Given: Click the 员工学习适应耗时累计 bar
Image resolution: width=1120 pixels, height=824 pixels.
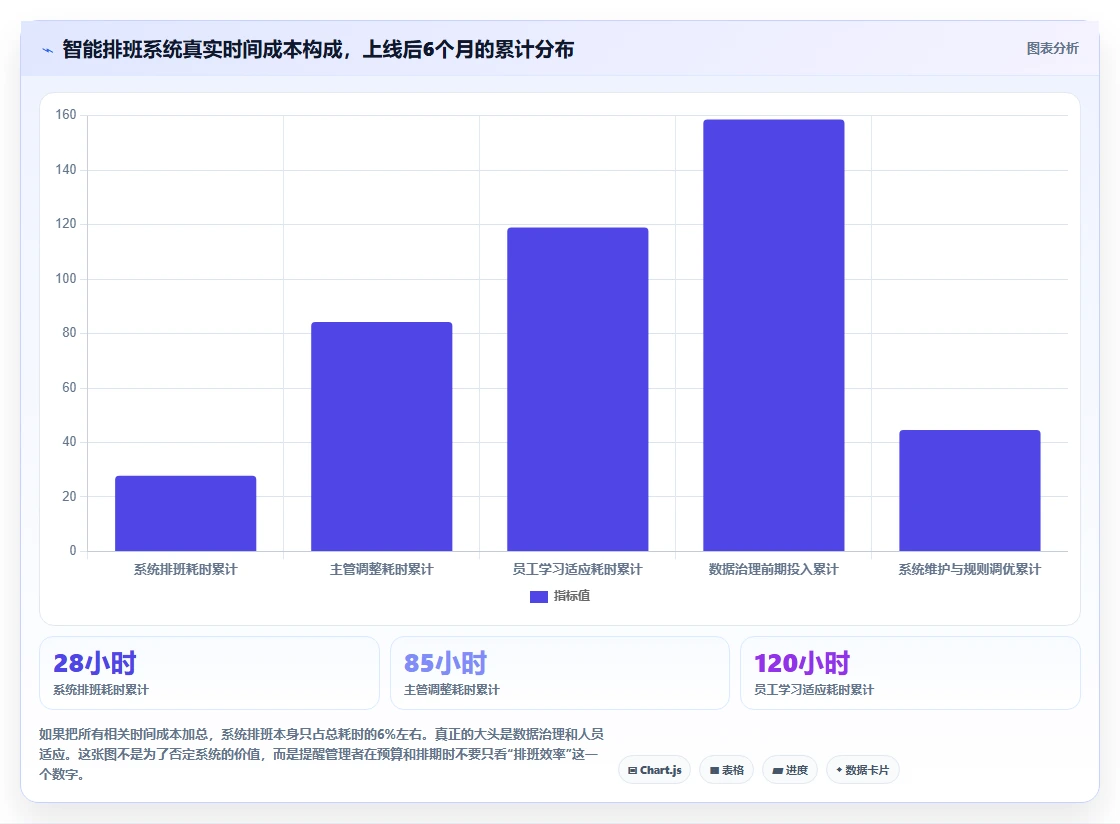Looking at the screenshot, I should tap(578, 389).
